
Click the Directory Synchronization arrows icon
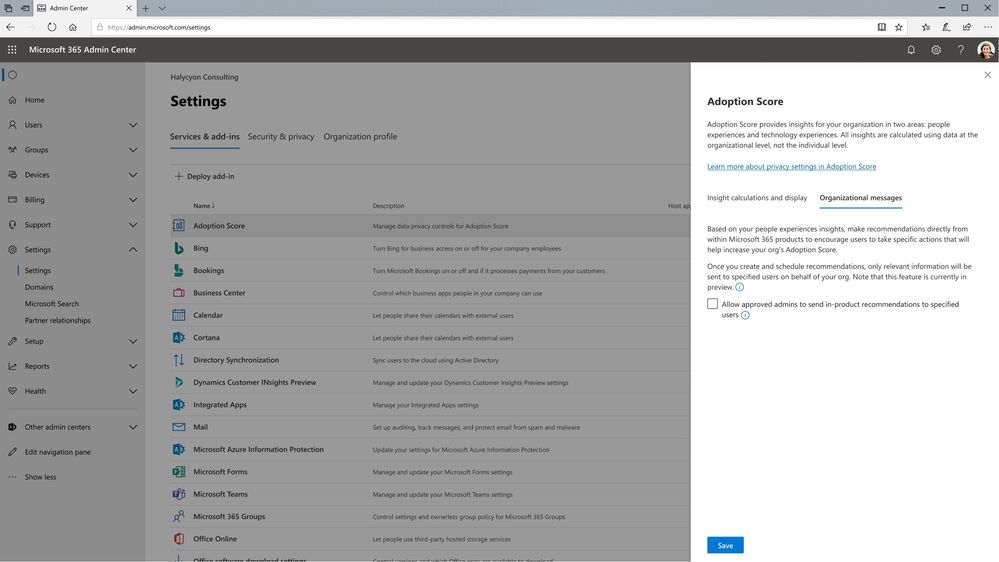(x=179, y=360)
